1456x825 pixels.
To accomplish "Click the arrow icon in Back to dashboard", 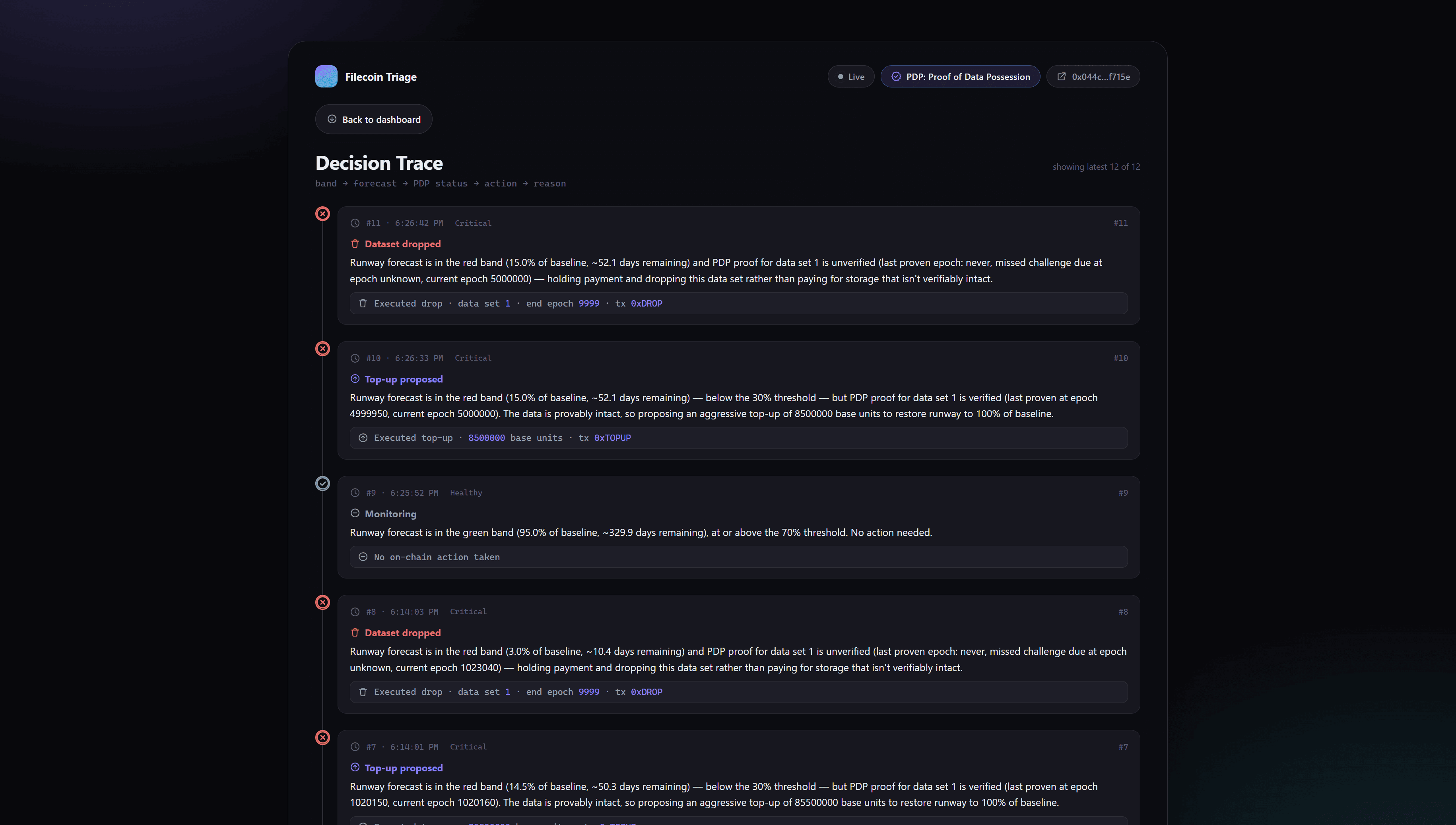I will click(332, 119).
